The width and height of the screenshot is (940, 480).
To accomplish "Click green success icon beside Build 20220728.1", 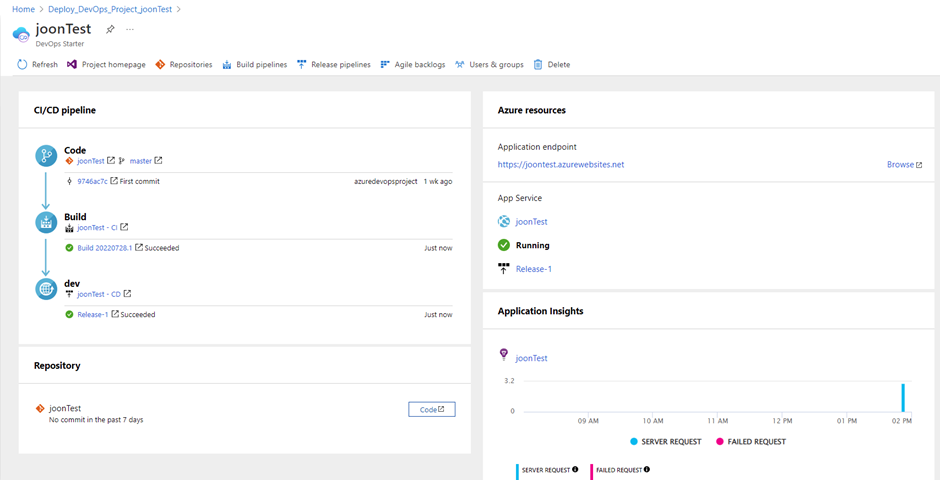I will pos(69,247).
